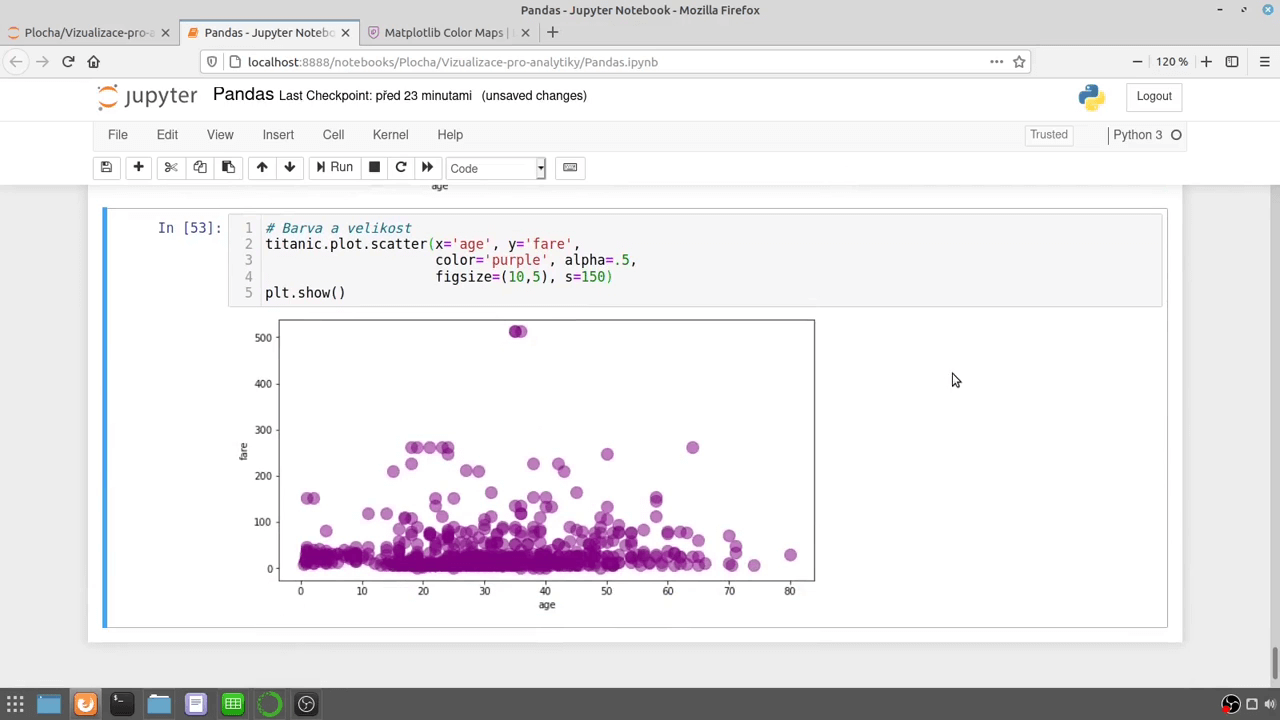Image resolution: width=1280 pixels, height=720 pixels.
Task: Copy selected cells icon
Action: 200,168
